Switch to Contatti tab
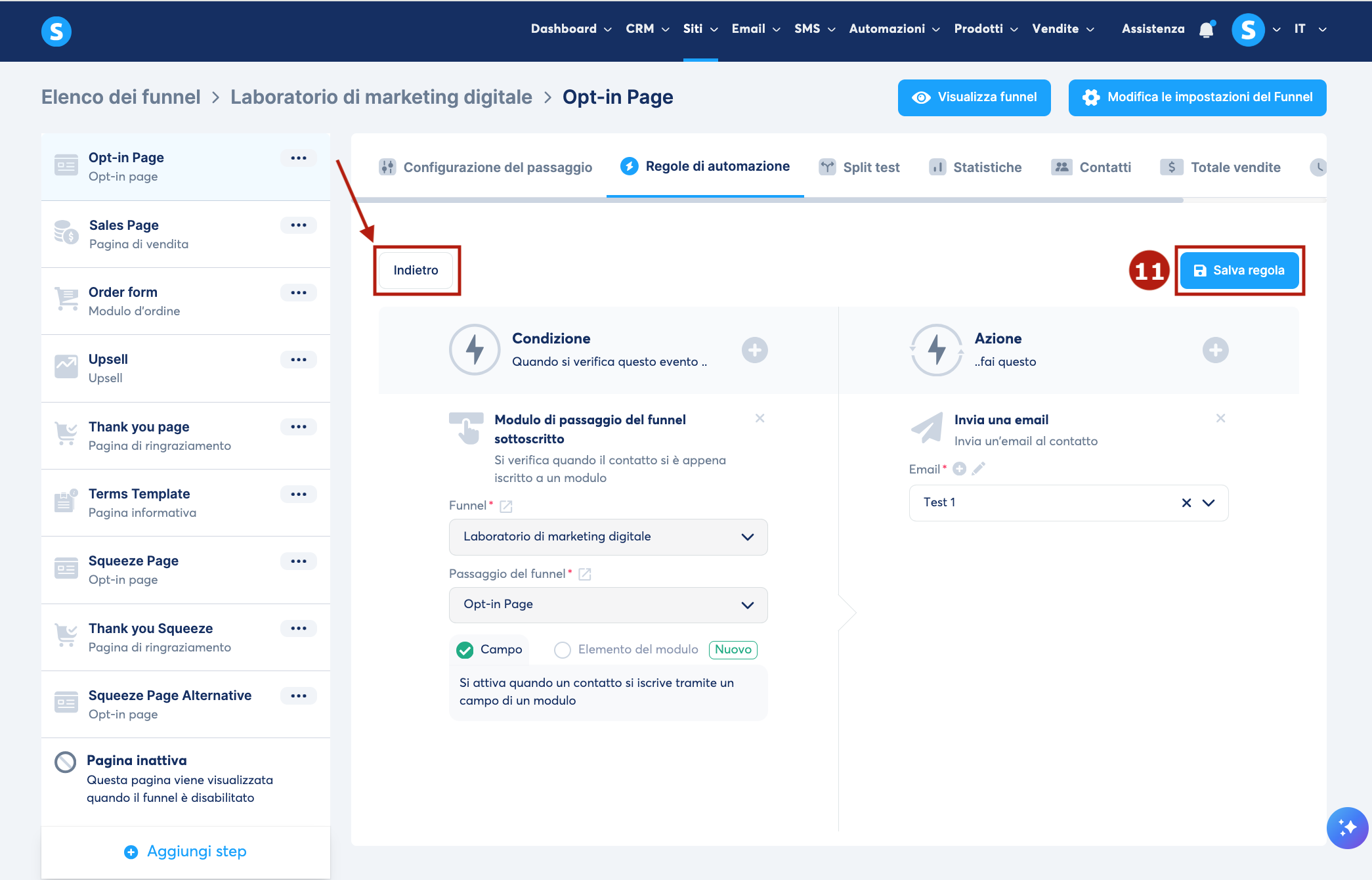 click(x=1090, y=167)
